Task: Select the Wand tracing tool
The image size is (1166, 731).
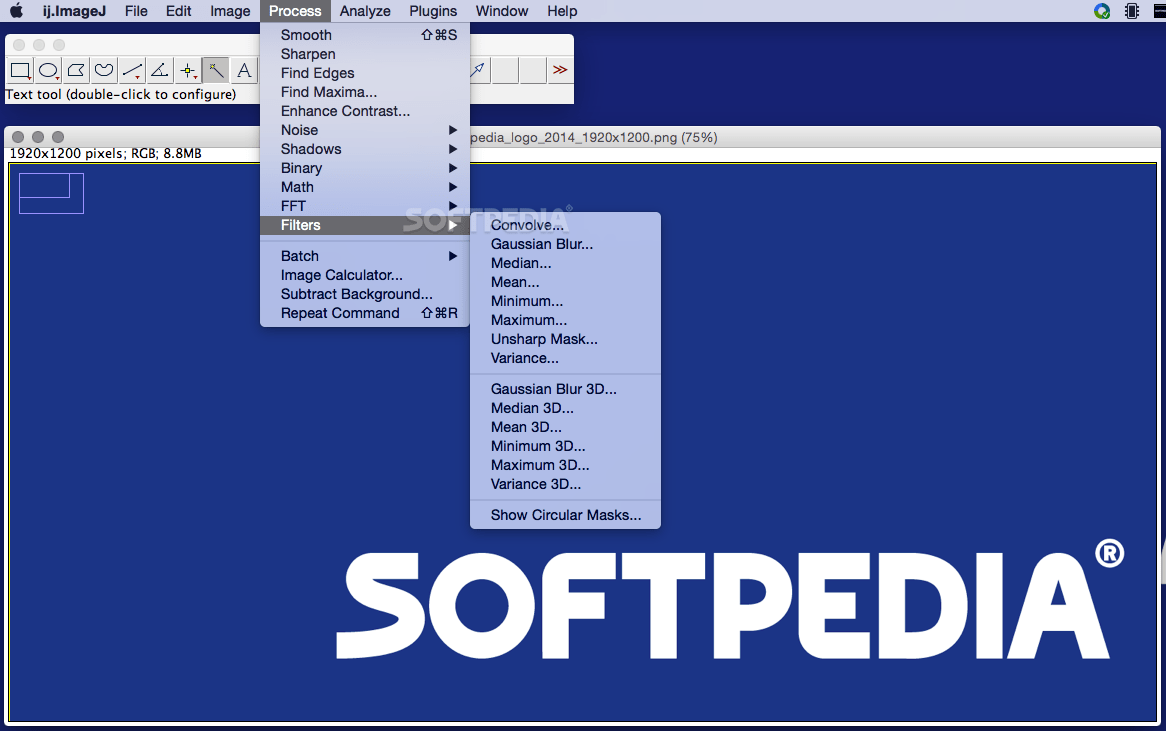Action: [216, 71]
